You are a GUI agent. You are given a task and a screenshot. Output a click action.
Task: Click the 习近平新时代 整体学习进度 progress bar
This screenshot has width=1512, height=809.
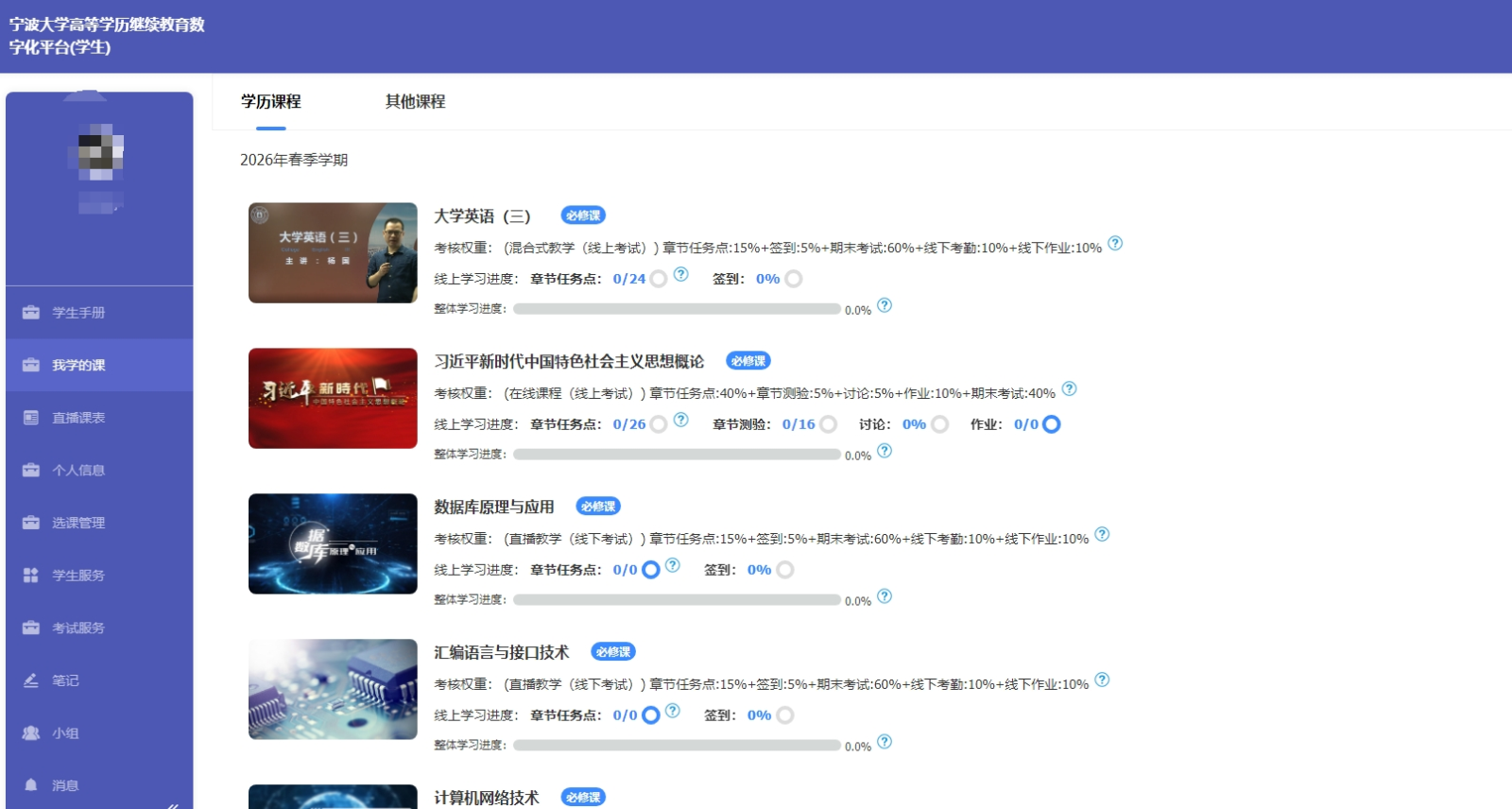677,455
